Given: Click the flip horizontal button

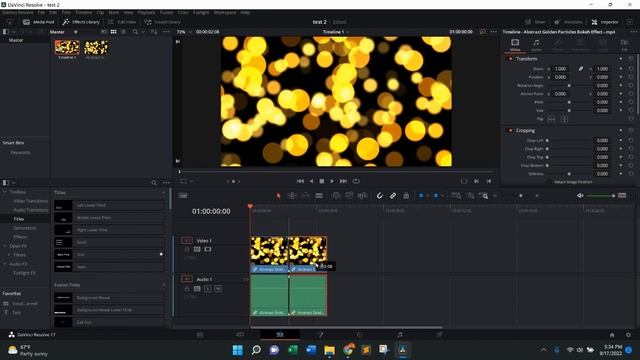Looking at the screenshot, I should [551, 119].
